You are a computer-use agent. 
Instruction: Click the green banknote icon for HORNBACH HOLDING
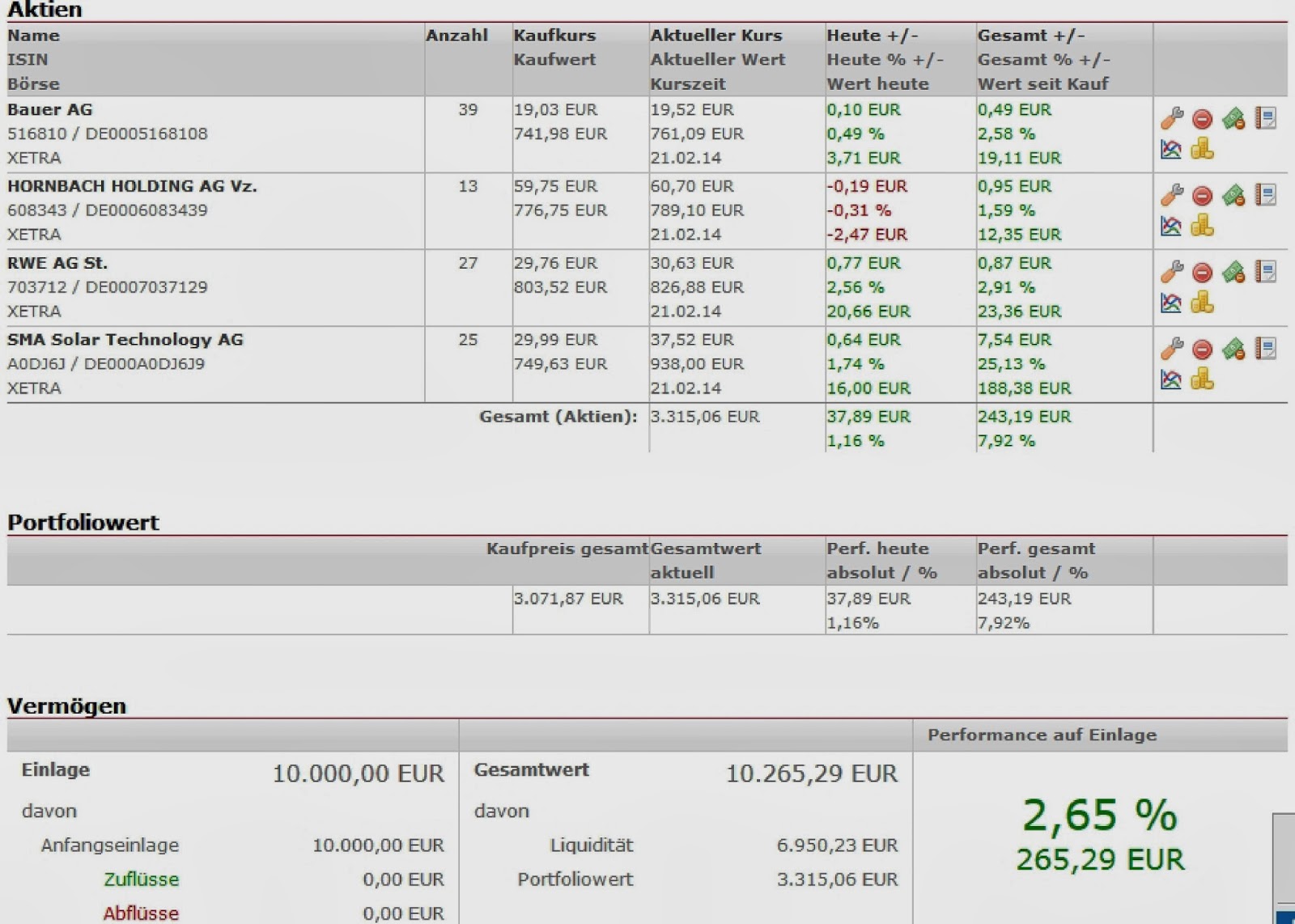point(1233,196)
